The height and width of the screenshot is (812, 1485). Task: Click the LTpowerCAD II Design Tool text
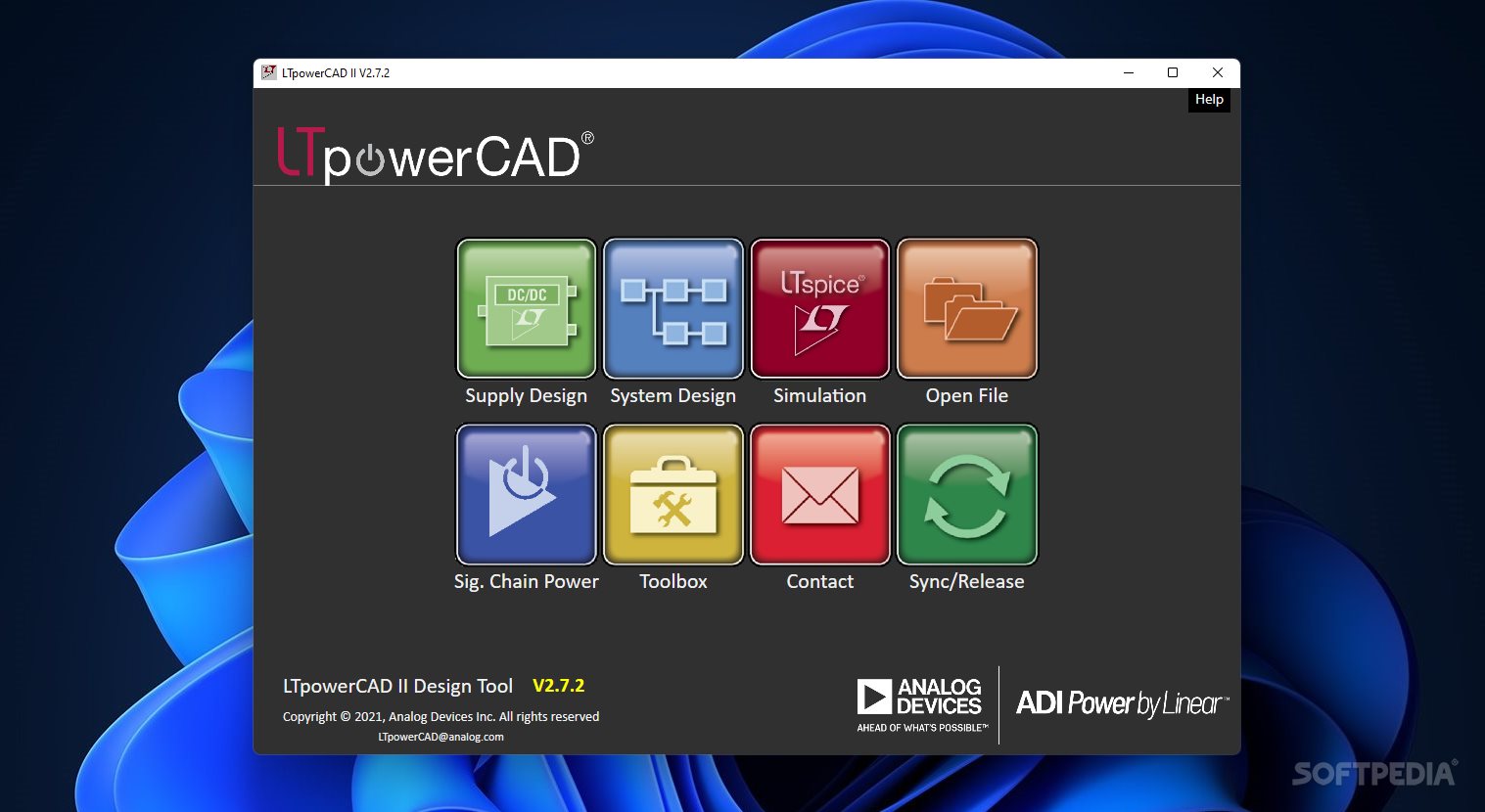point(397,687)
